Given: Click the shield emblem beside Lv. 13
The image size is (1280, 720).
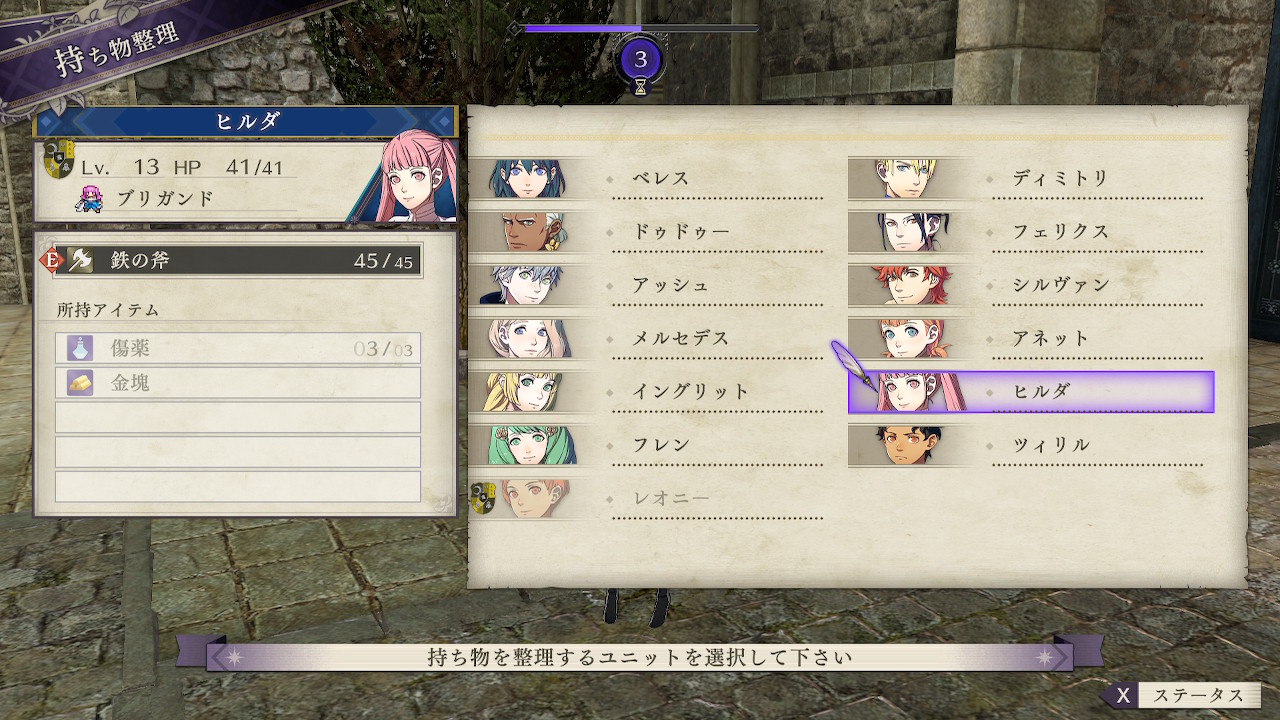Looking at the screenshot, I should click(60, 161).
